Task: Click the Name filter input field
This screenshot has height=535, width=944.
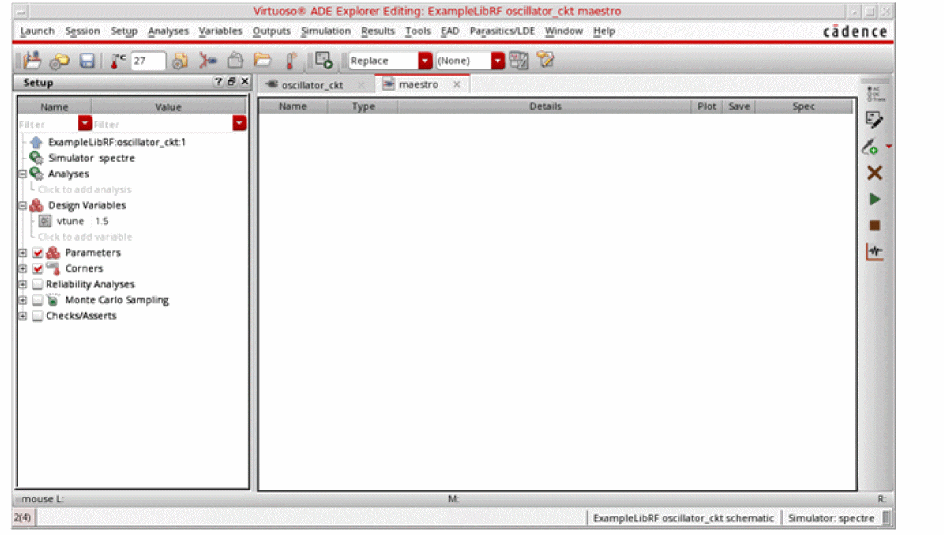Action: tap(48, 124)
